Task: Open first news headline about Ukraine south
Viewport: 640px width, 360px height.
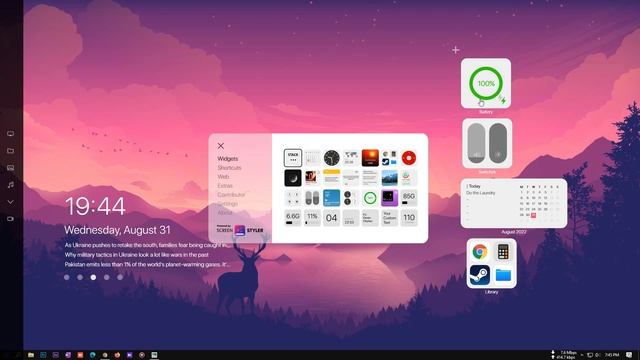Action: (146, 245)
